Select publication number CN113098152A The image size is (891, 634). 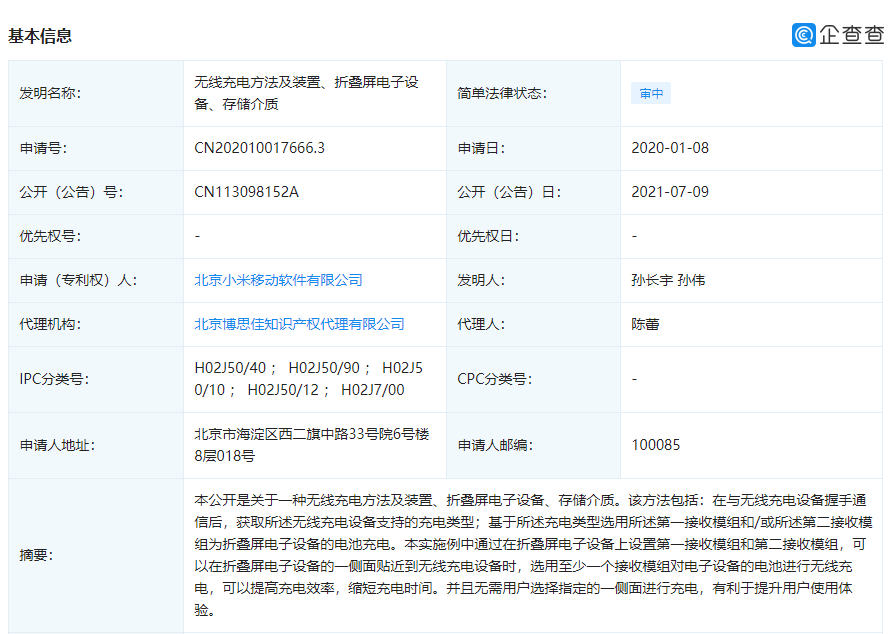point(246,192)
